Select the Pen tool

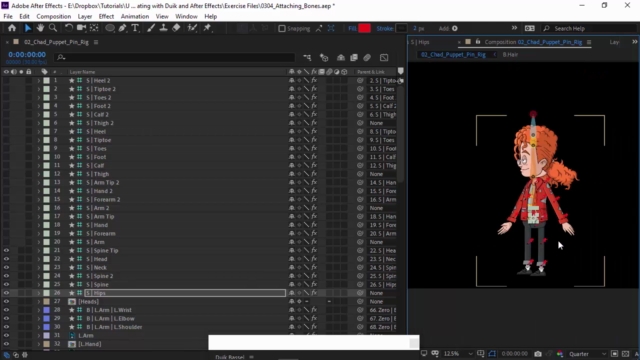click(122, 28)
